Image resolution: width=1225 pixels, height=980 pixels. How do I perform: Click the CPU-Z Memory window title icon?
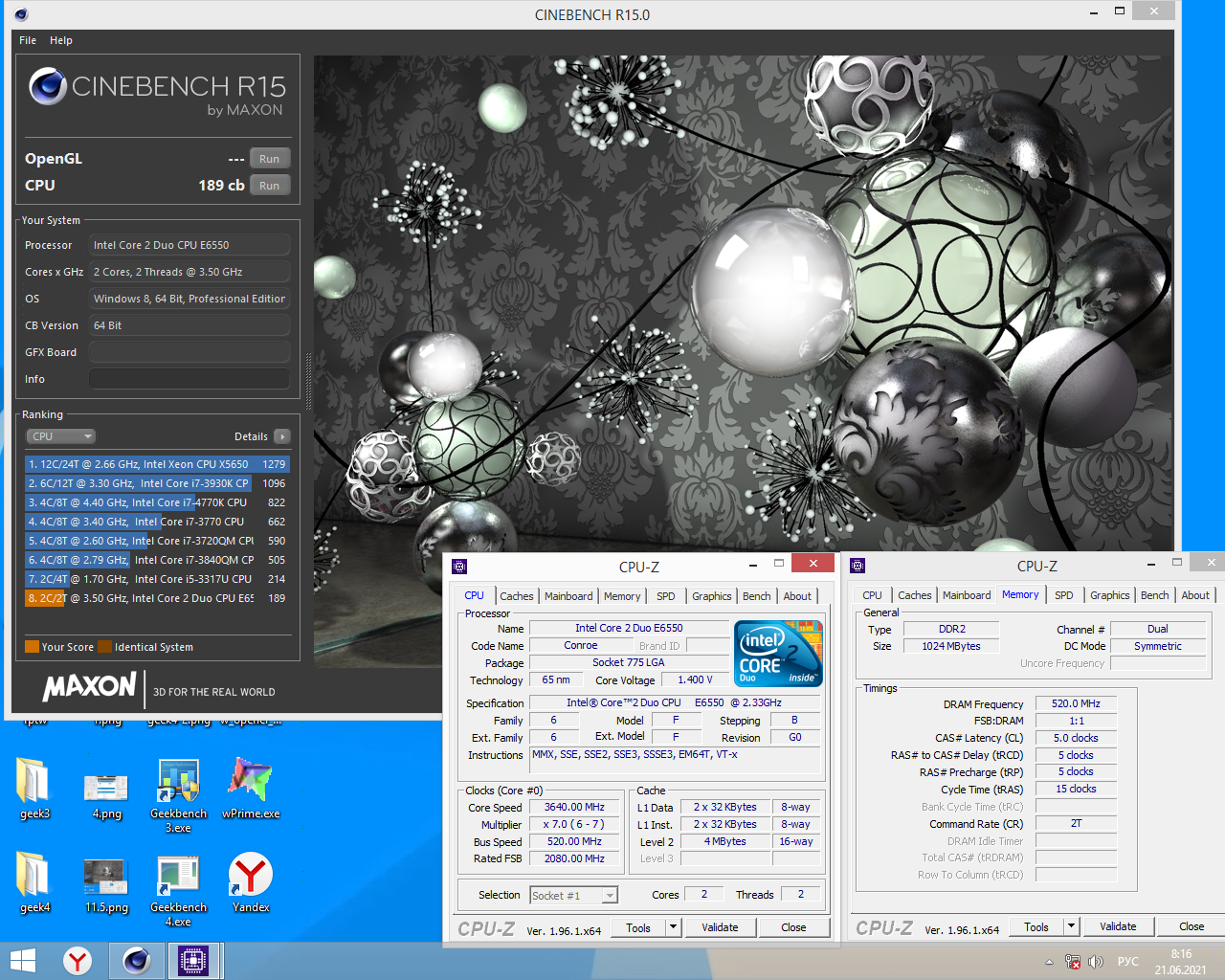click(x=857, y=566)
